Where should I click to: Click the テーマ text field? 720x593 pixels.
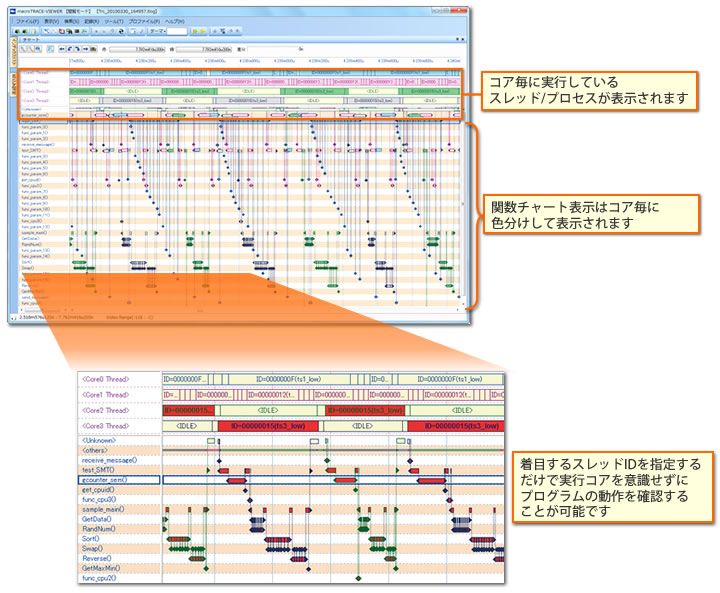(177, 31)
